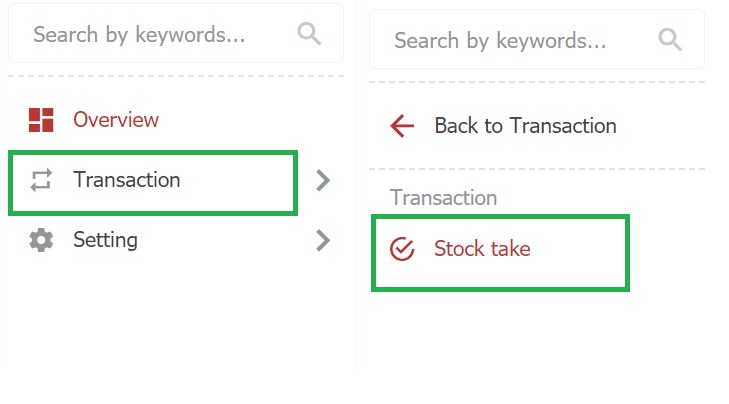Click the Stock take checkmark circle icon

(402, 249)
